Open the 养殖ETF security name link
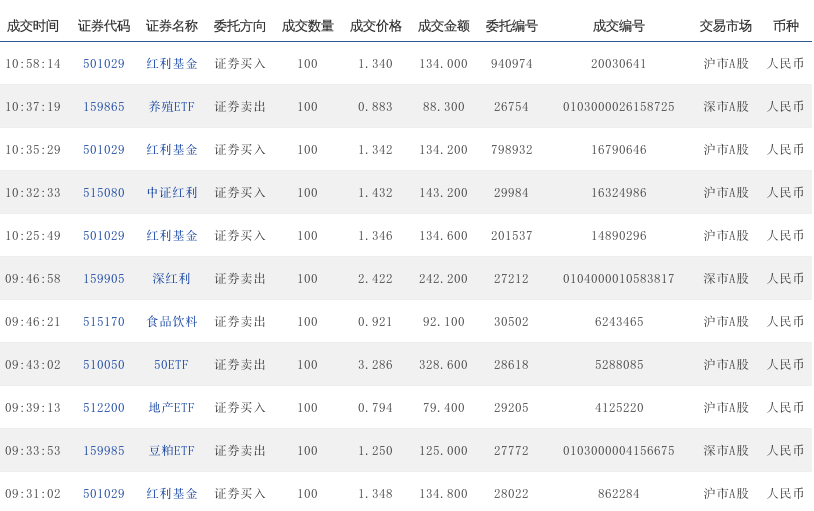The width and height of the screenshot is (814, 511). click(172, 107)
